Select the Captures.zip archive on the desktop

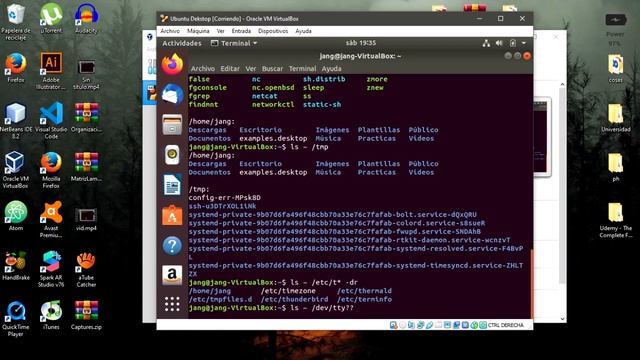86,315
